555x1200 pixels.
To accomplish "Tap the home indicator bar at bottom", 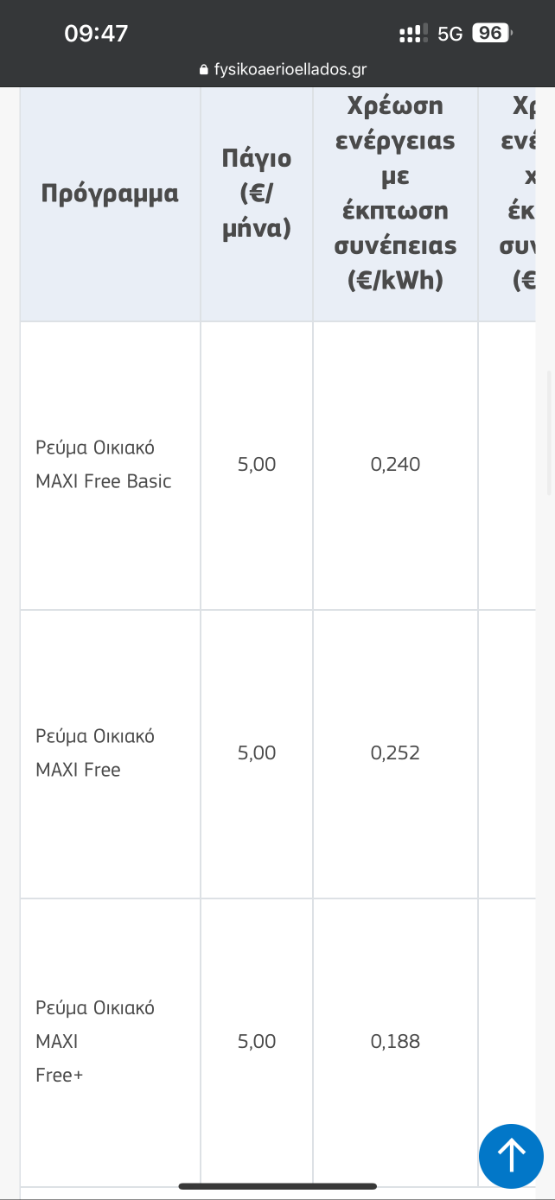I will point(277,1187).
